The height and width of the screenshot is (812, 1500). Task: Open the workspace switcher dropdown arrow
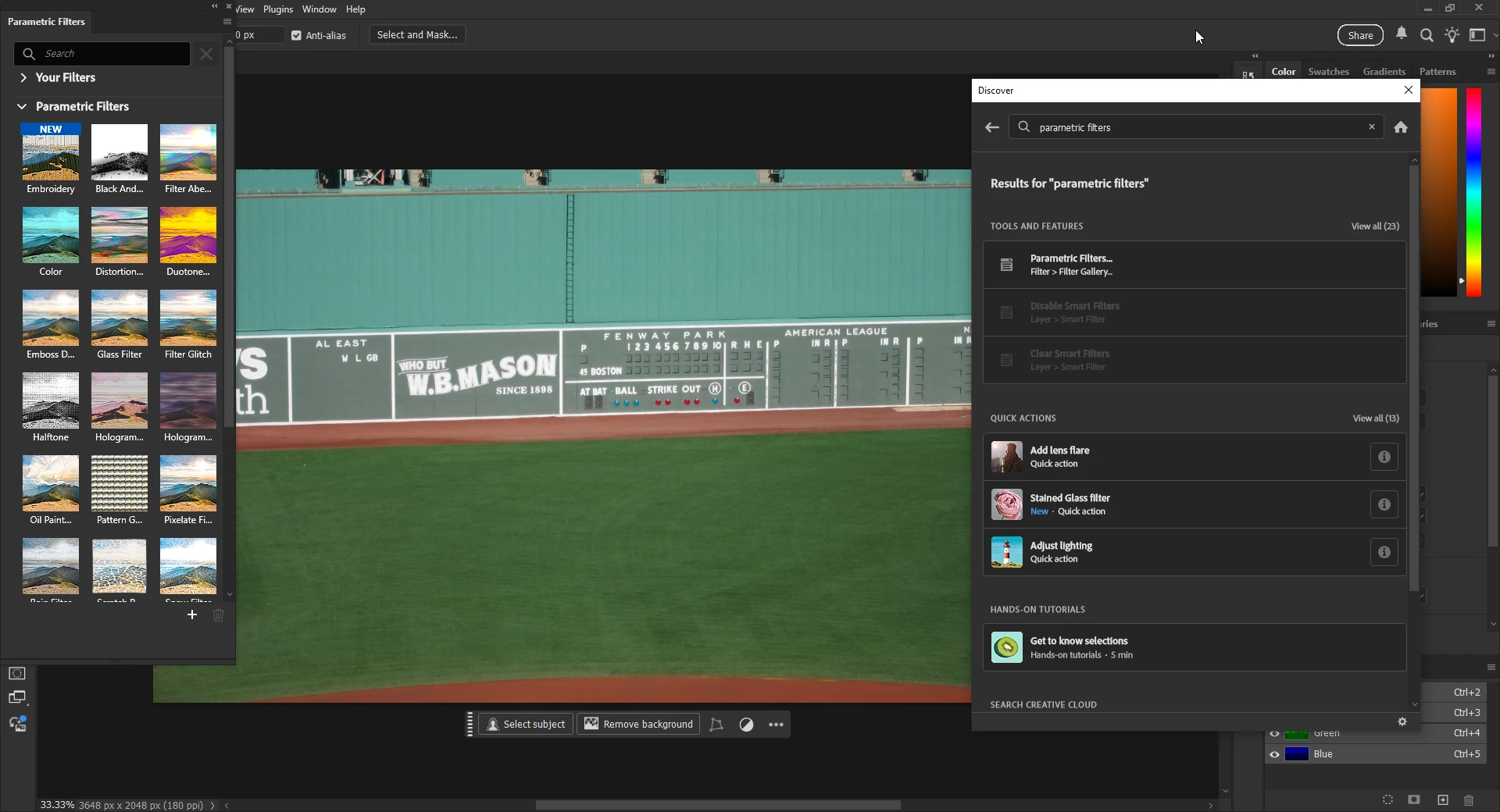point(1495,35)
